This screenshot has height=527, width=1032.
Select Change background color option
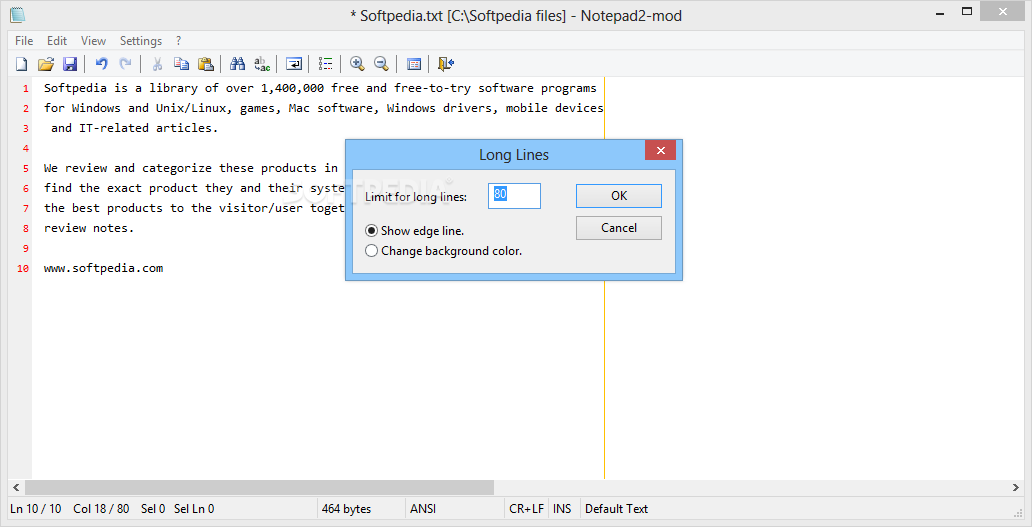[x=444, y=251]
